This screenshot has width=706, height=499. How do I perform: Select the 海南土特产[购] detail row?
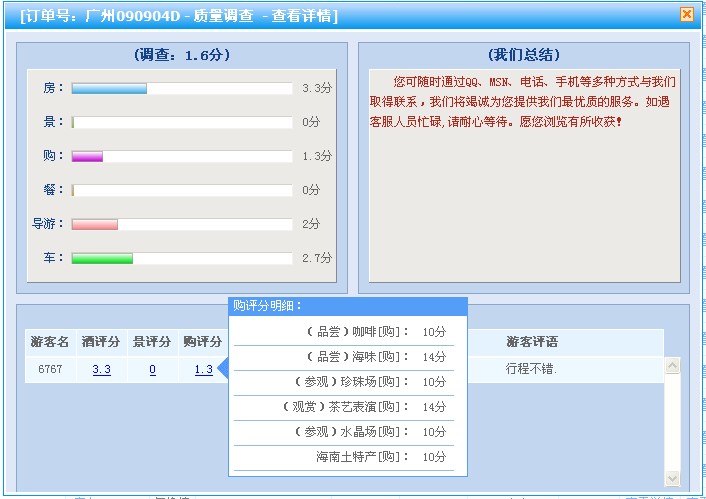click(343, 457)
